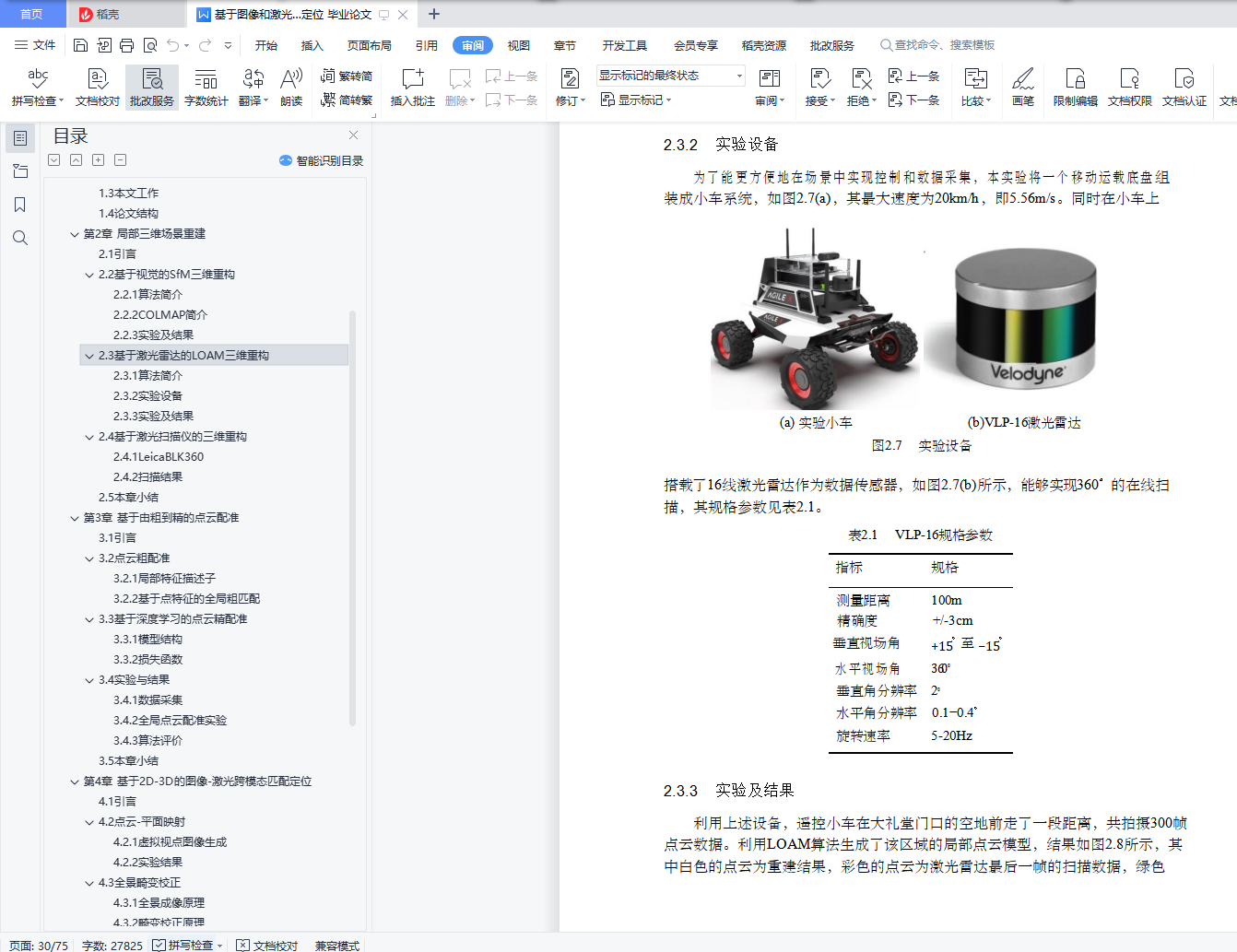Open 文档认证 document certification
Viewport: 1237px width, 952px height.
click(x=1184, y=88)
